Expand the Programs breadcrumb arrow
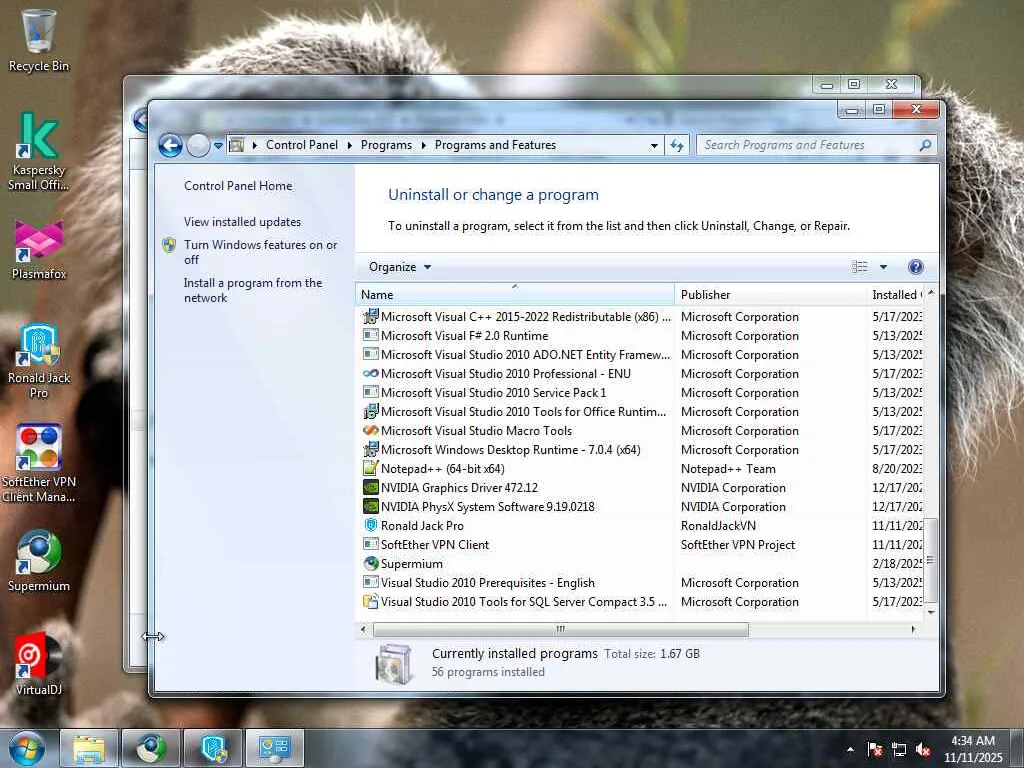This screenshot has height=768, width=1024. coord(423,145)
